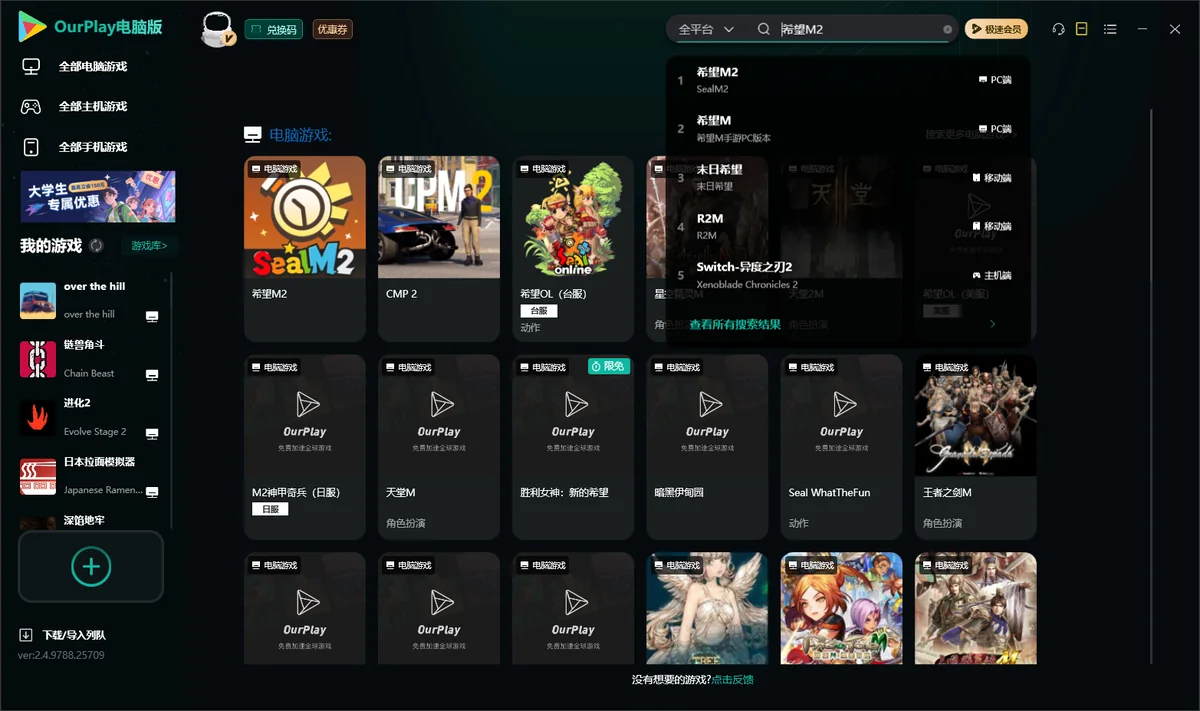The height and width of the screenshot is (711, 1200).
Task: Click the 兑换码 redeem code button
Action: [x=274, y=30]
